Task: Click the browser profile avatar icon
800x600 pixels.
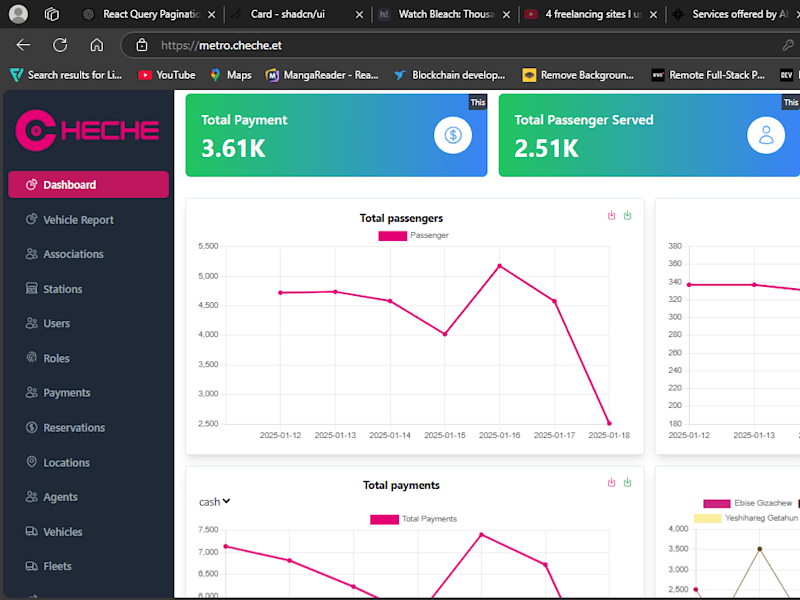Action: (18, 14)
